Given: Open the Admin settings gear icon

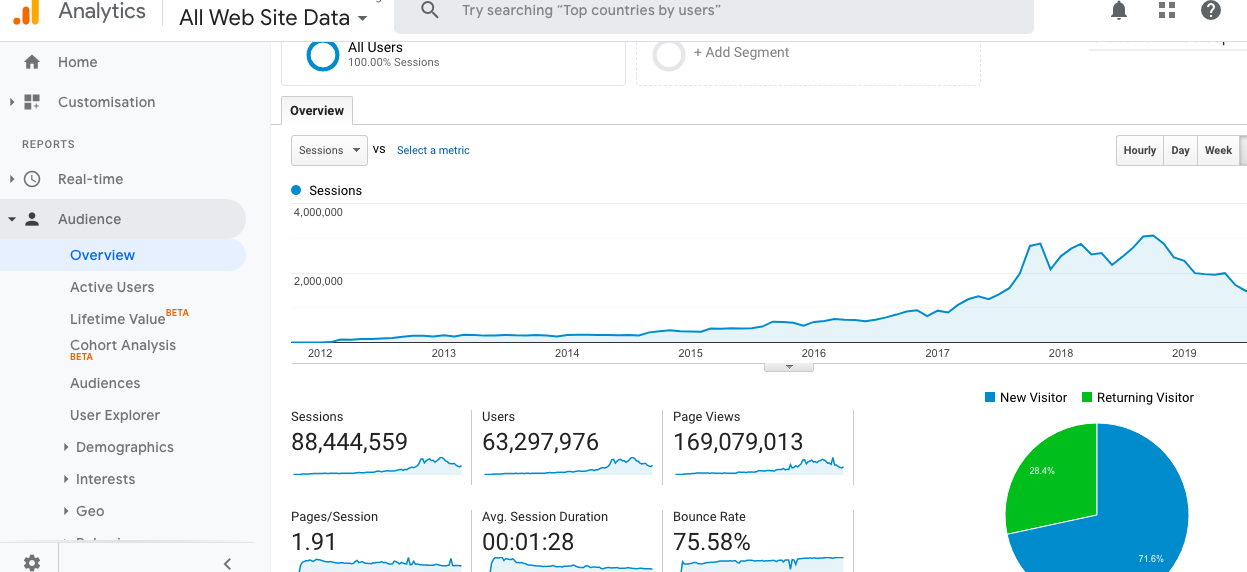Looking at the screenshot, I should pyautogui.click(x=32, y=563).
